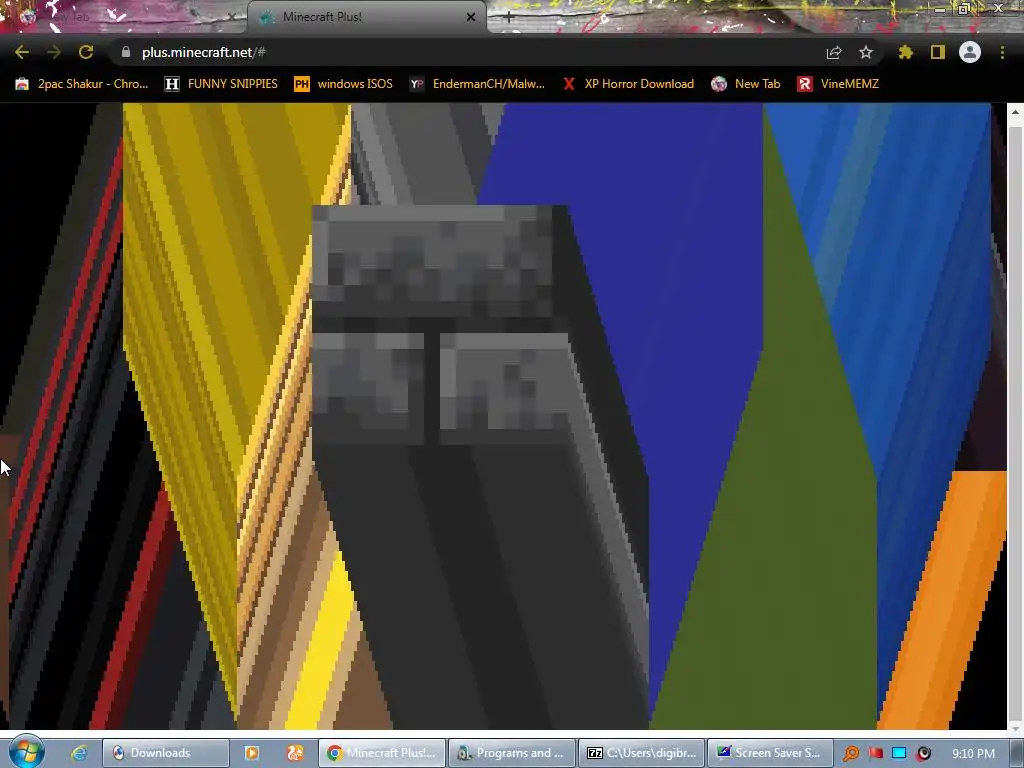Close the first faded browser tab

[x=231, y=17]
